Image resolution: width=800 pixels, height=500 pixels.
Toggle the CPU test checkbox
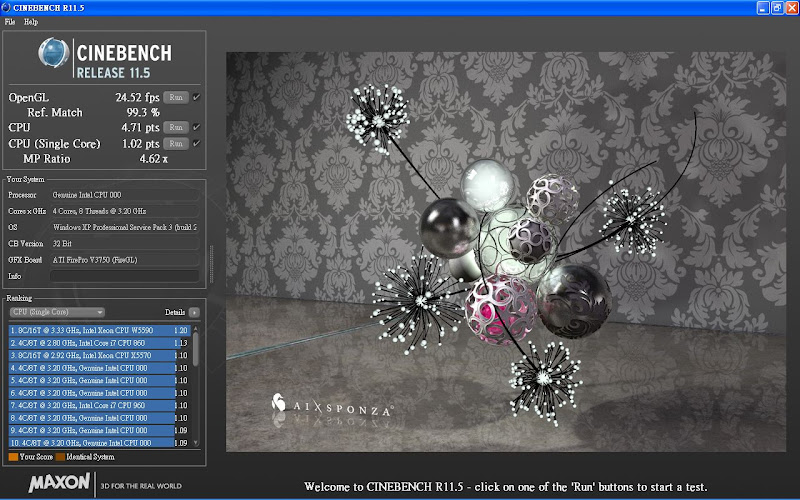196,127
